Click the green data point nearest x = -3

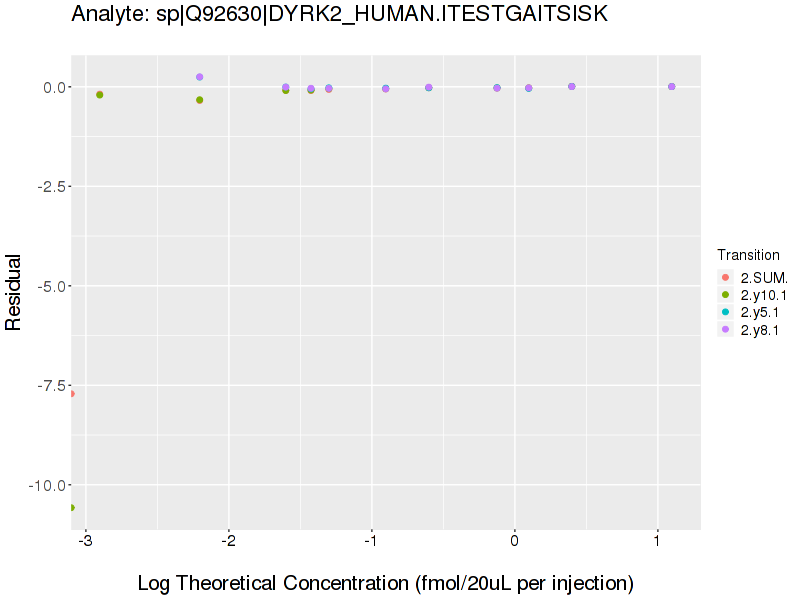(x=99, y=95)
